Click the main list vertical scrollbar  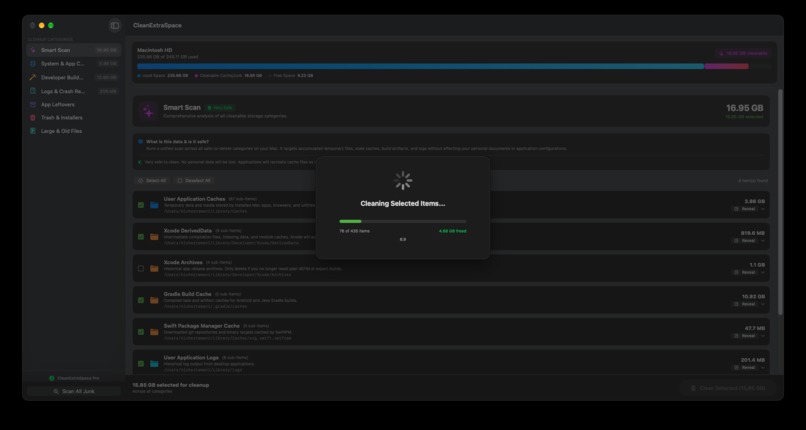(x=780, y=202)
